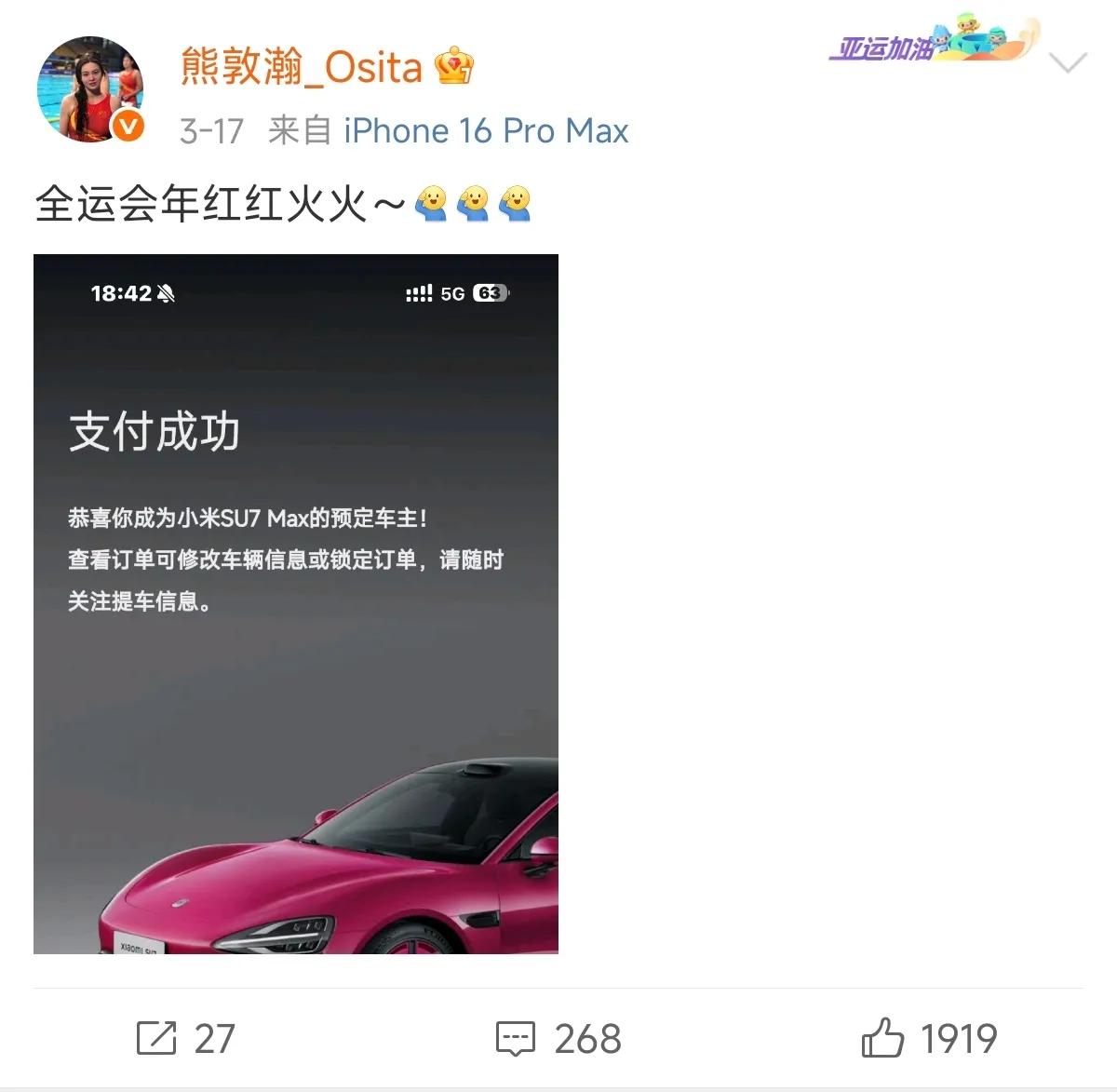1117x1092 pixels.
Task: Click the repost icon next to 27
Action: 156,1038
